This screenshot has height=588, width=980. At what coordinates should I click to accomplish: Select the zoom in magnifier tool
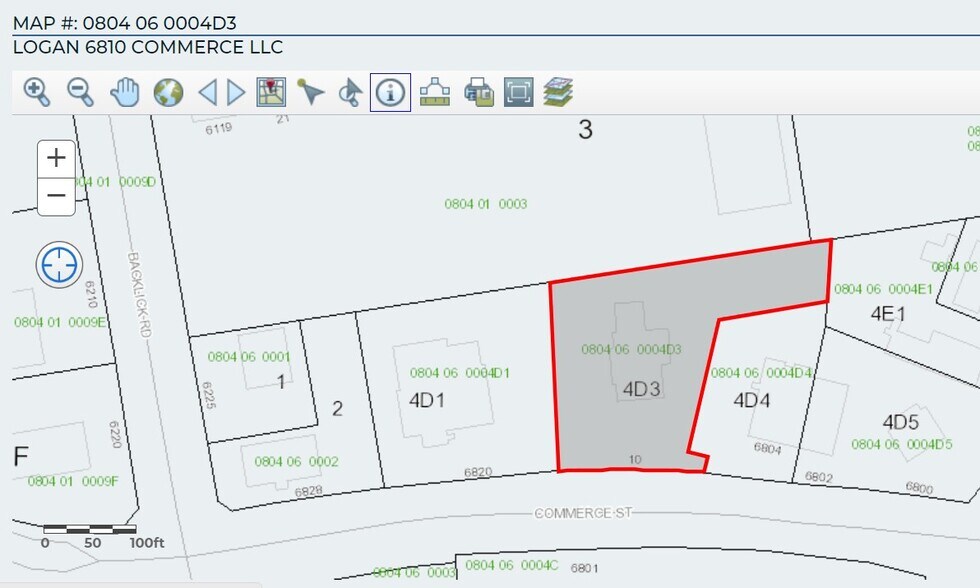[37, 93]
